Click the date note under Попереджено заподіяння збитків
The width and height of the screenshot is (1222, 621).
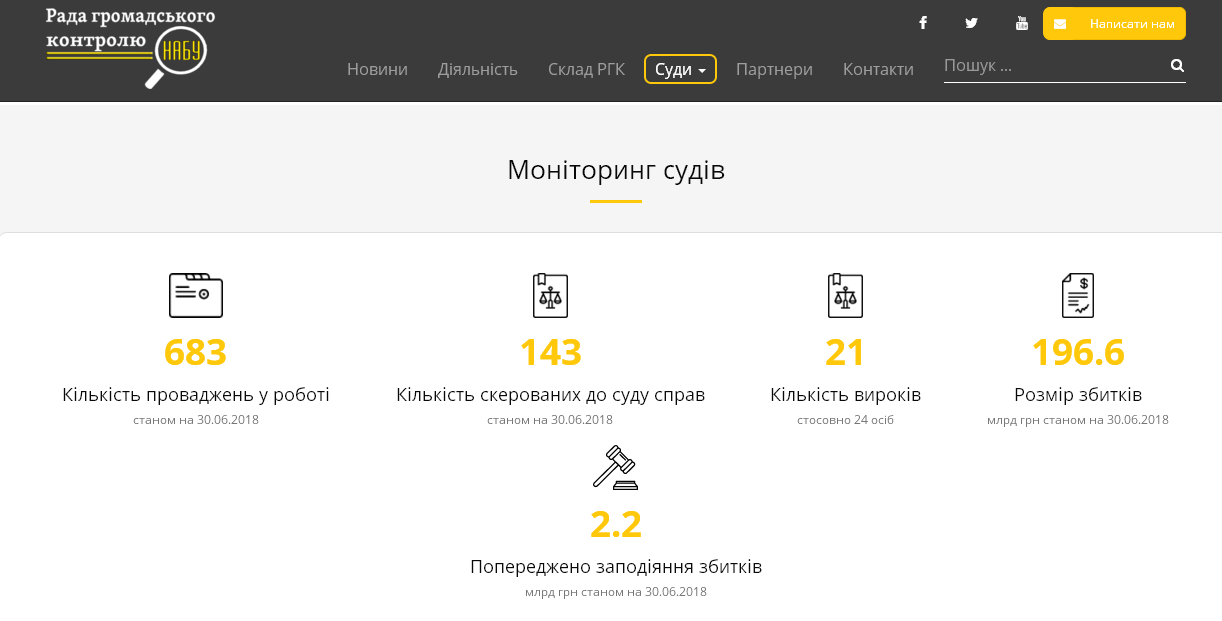point(616,592)
